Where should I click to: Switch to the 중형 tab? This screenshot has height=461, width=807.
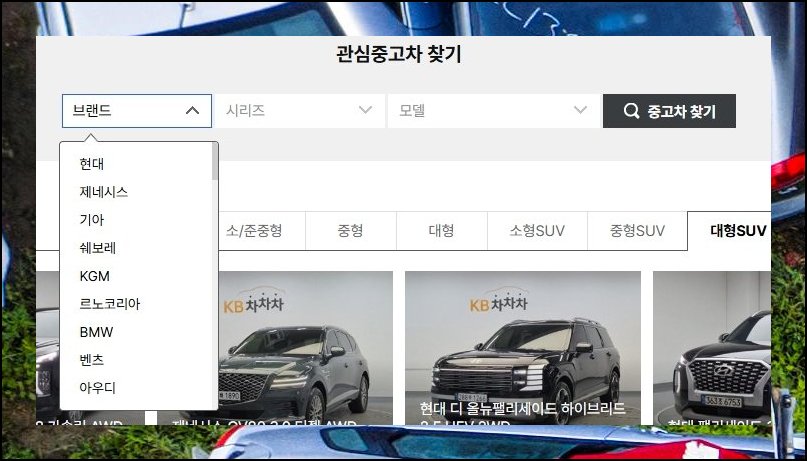coord(350,230)
